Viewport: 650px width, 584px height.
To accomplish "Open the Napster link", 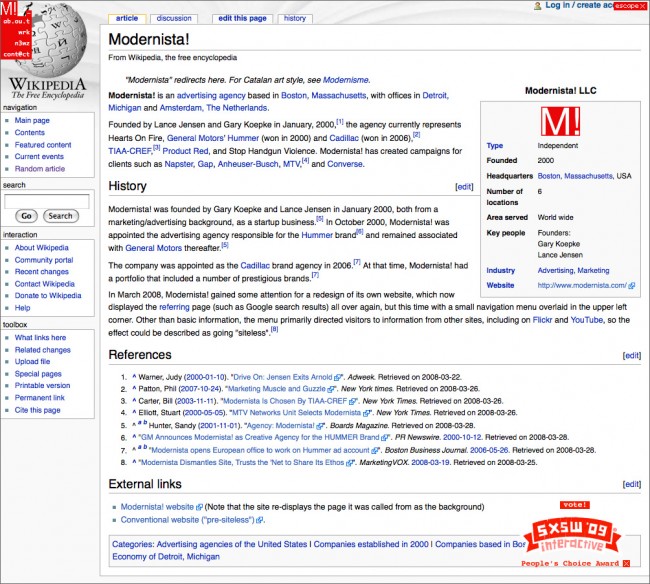I will (x=179, y=164).
